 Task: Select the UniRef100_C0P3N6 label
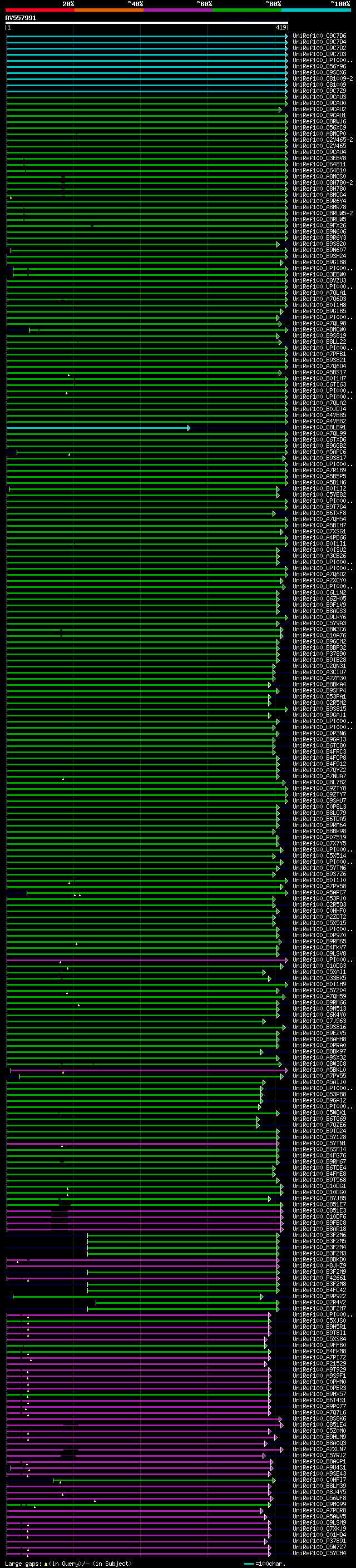tap(319, 734)
